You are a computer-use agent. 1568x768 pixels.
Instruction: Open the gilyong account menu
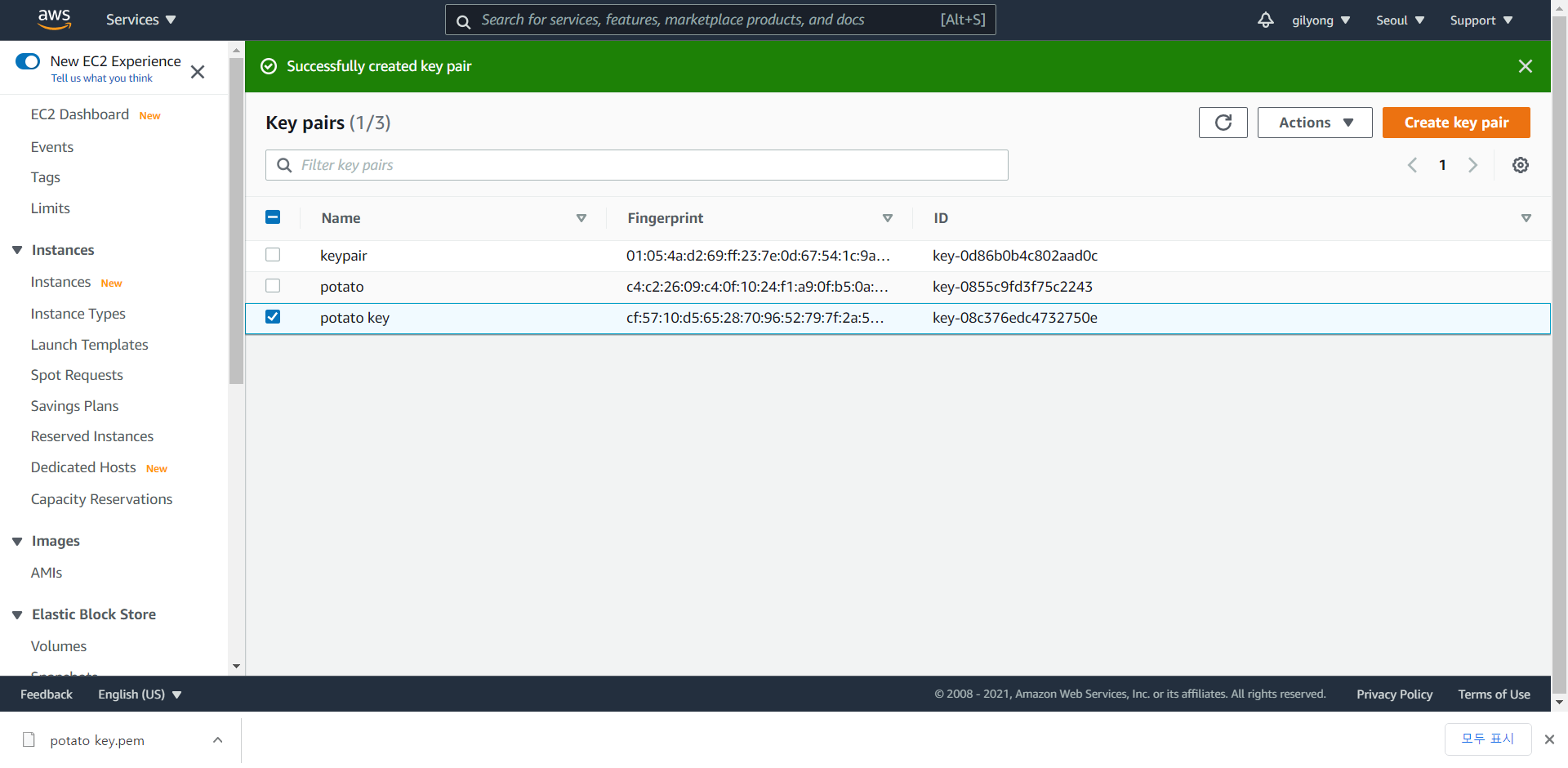(x=1321, y=20)
